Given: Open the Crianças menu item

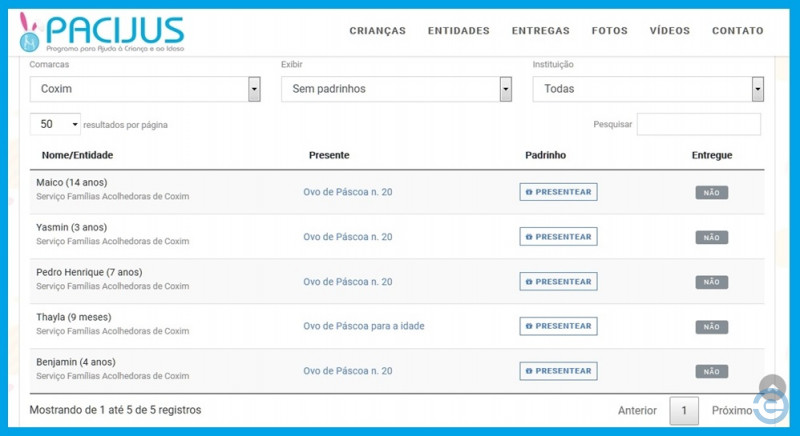Looking at the screenshot, I should coord(378,31).
